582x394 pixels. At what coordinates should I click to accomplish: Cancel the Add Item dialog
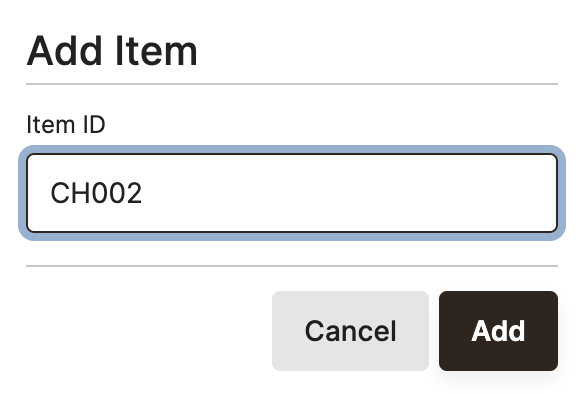[350, 331]
